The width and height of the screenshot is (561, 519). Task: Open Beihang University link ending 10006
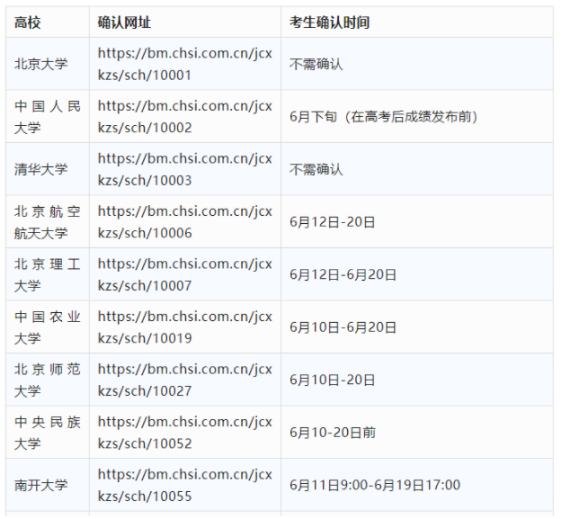(185, 222)
